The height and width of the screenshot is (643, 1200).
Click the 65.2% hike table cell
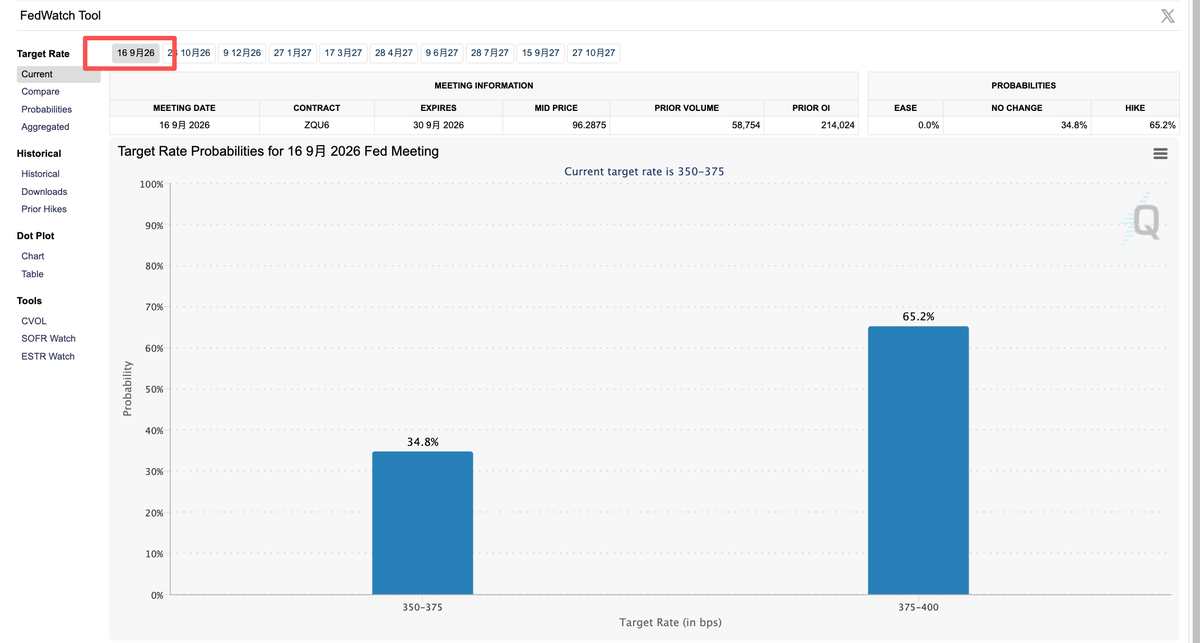pos(1135,125)
